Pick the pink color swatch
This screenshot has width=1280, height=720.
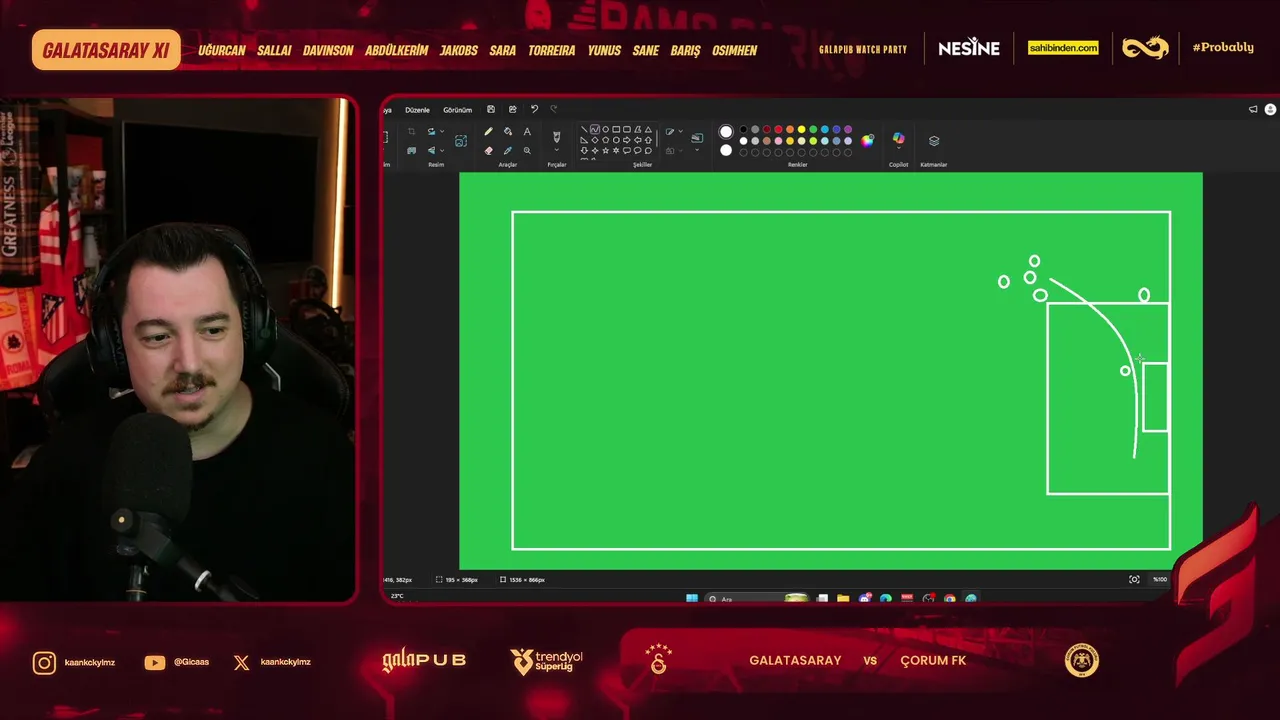778,141
